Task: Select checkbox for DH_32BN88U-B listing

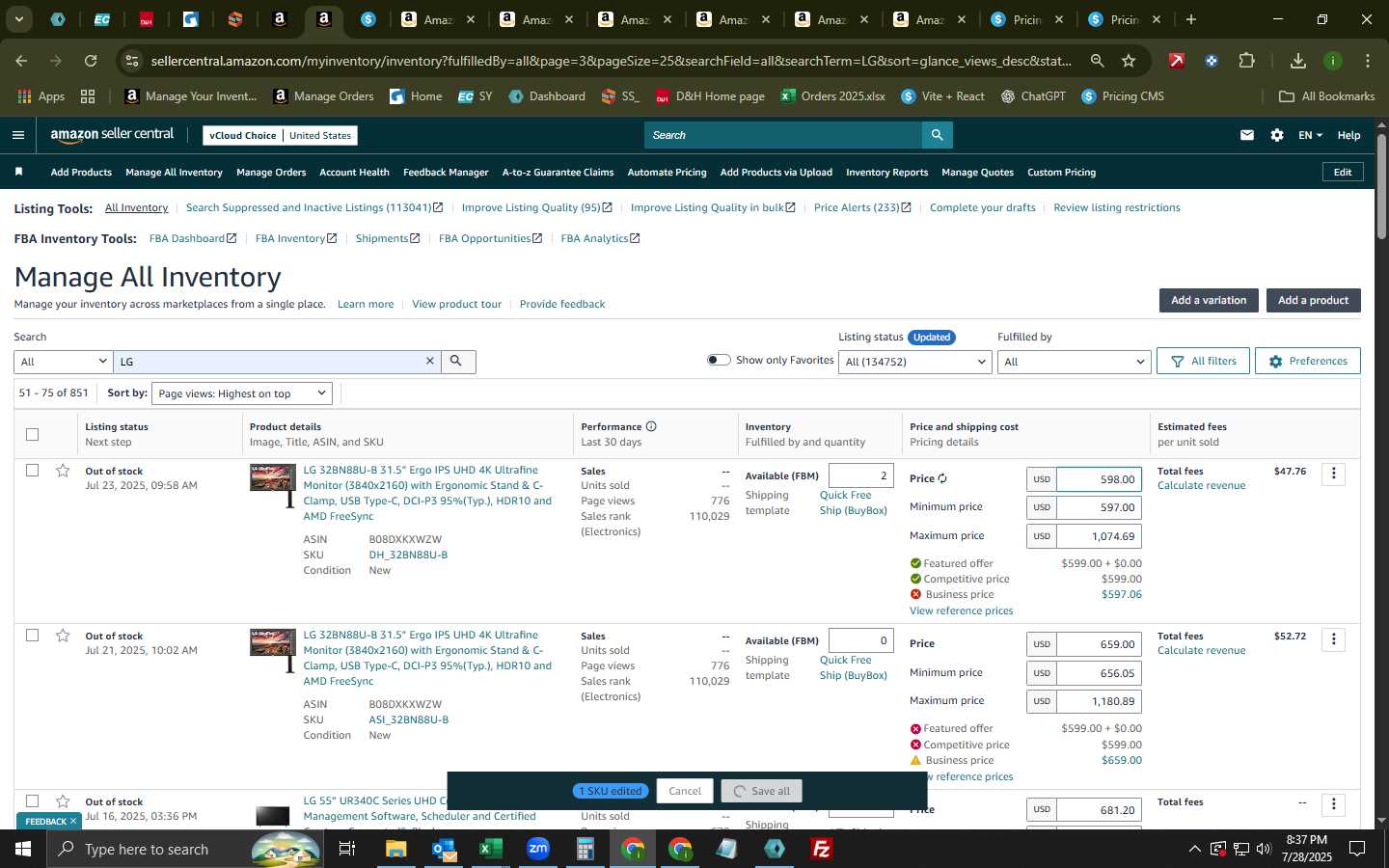Action: [32, 471]
